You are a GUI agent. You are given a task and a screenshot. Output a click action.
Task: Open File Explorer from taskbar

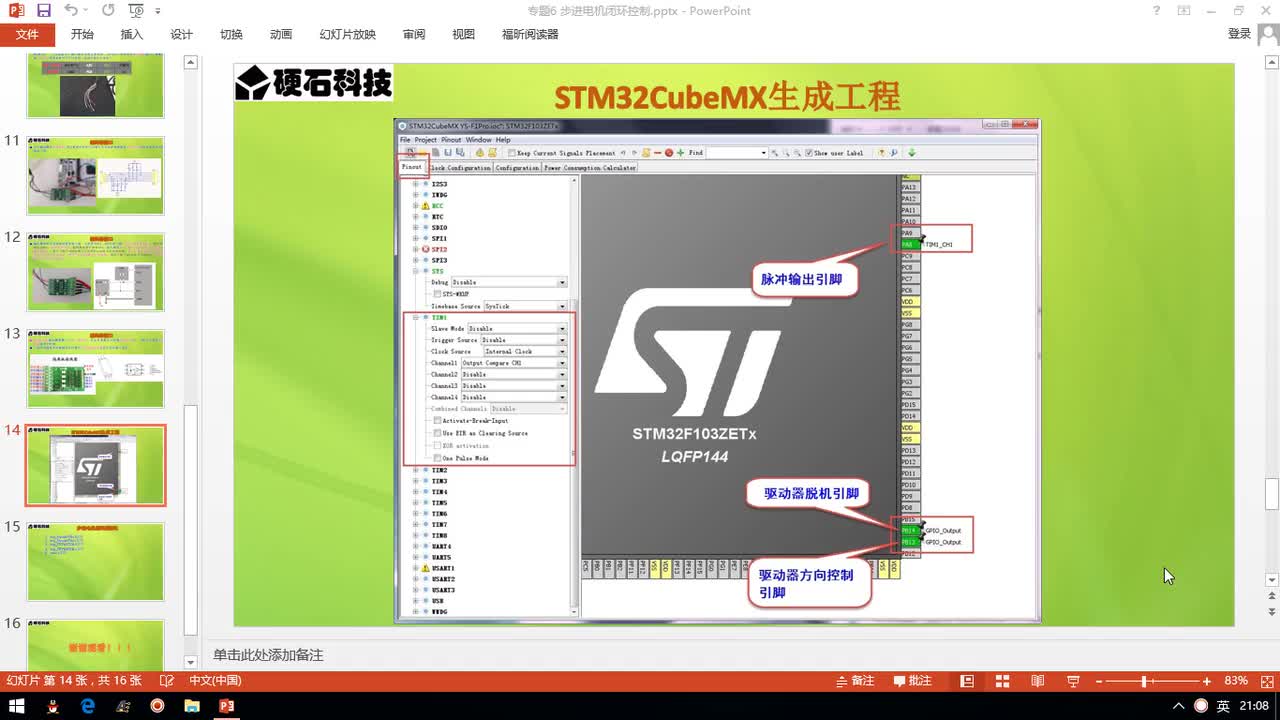[x=192, y=706]
